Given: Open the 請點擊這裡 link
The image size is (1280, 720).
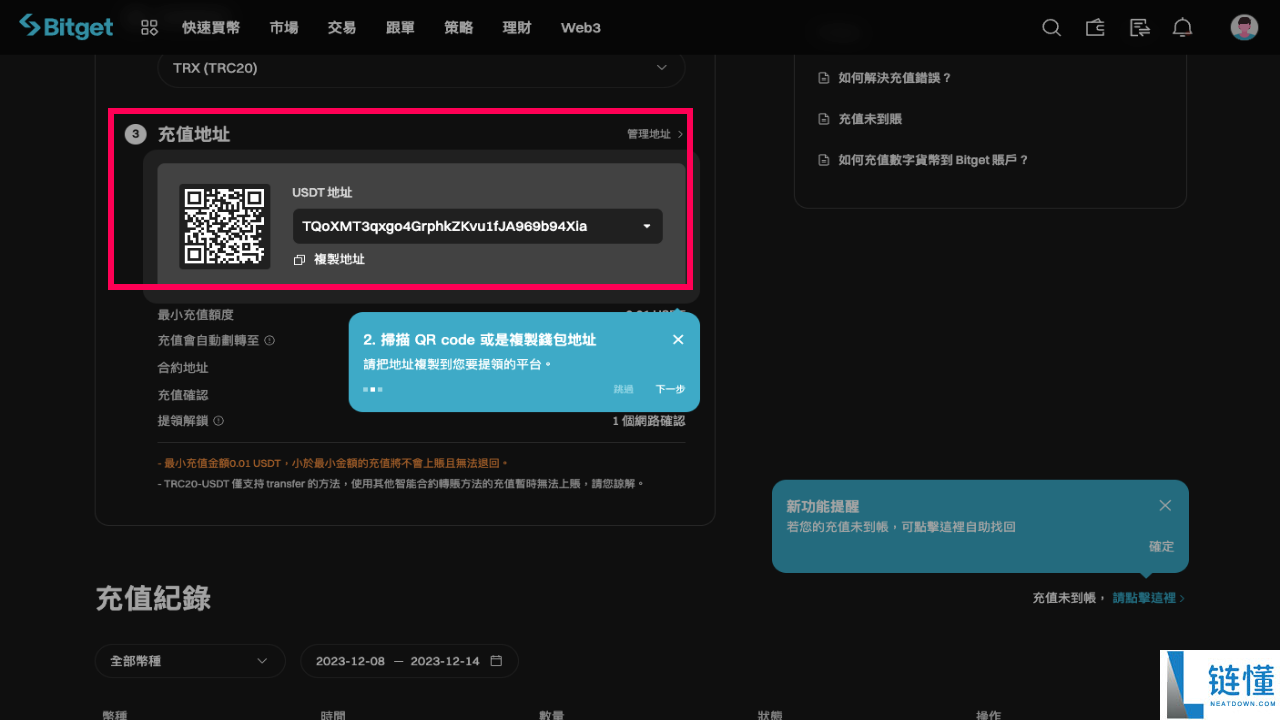Looking at the screenshot, I should pyautogui.click(x=1148, y=598).
